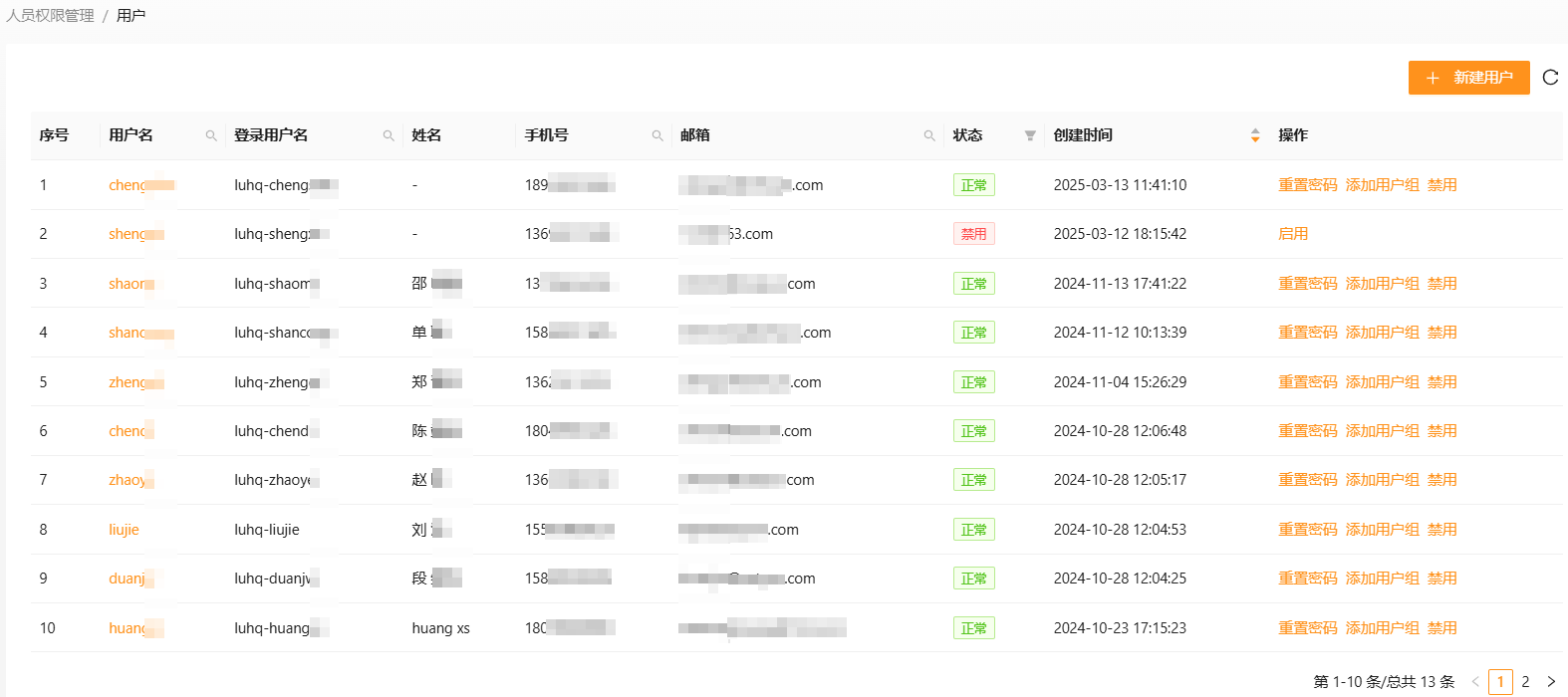Image resolution: width=1568 pixels, height=697 pixels.
Task: Click search icon in 手机号 column header
Action: tap(657, 136)
